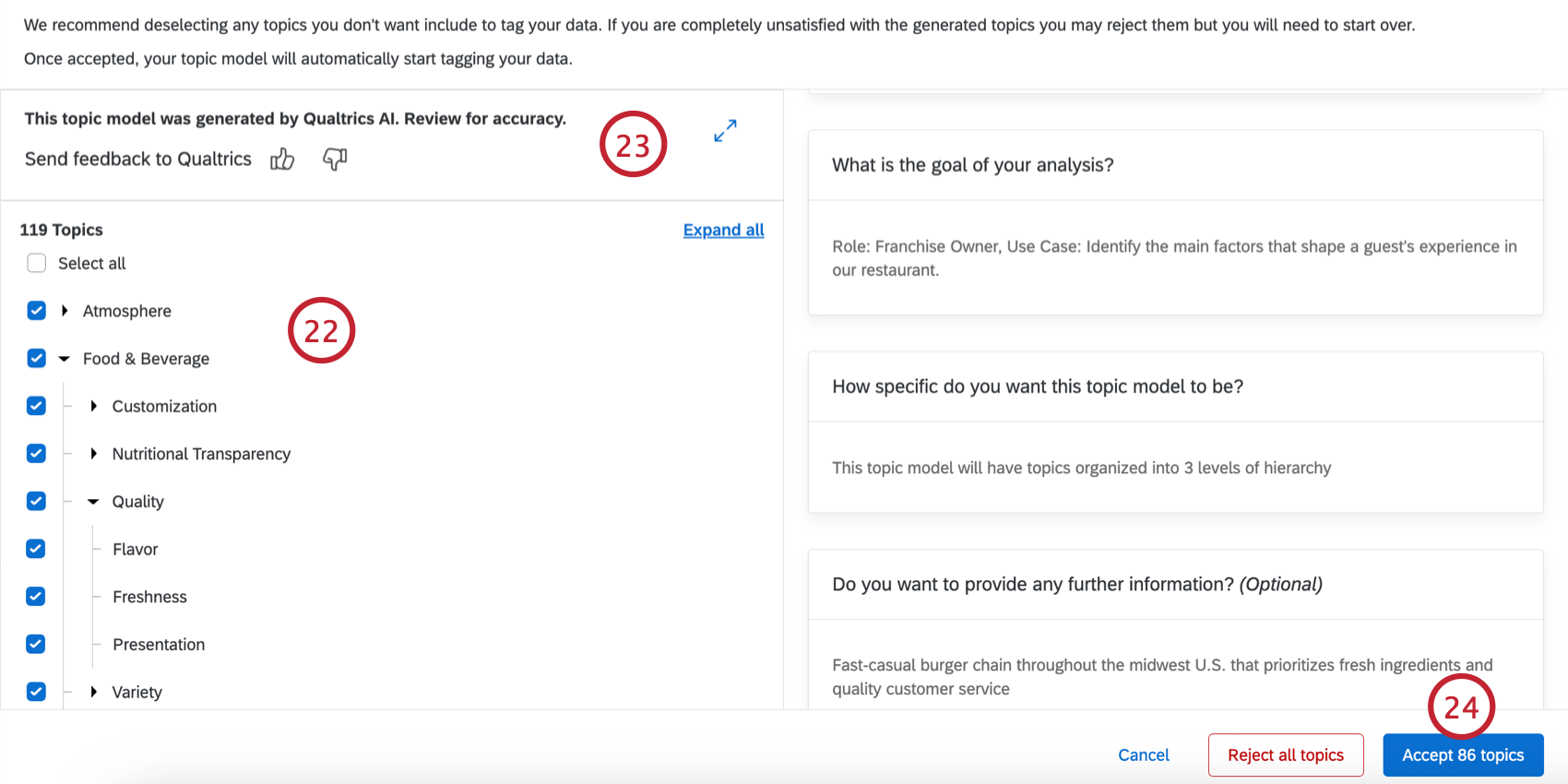Select the Presentation topic label

[x=159, y=645]
